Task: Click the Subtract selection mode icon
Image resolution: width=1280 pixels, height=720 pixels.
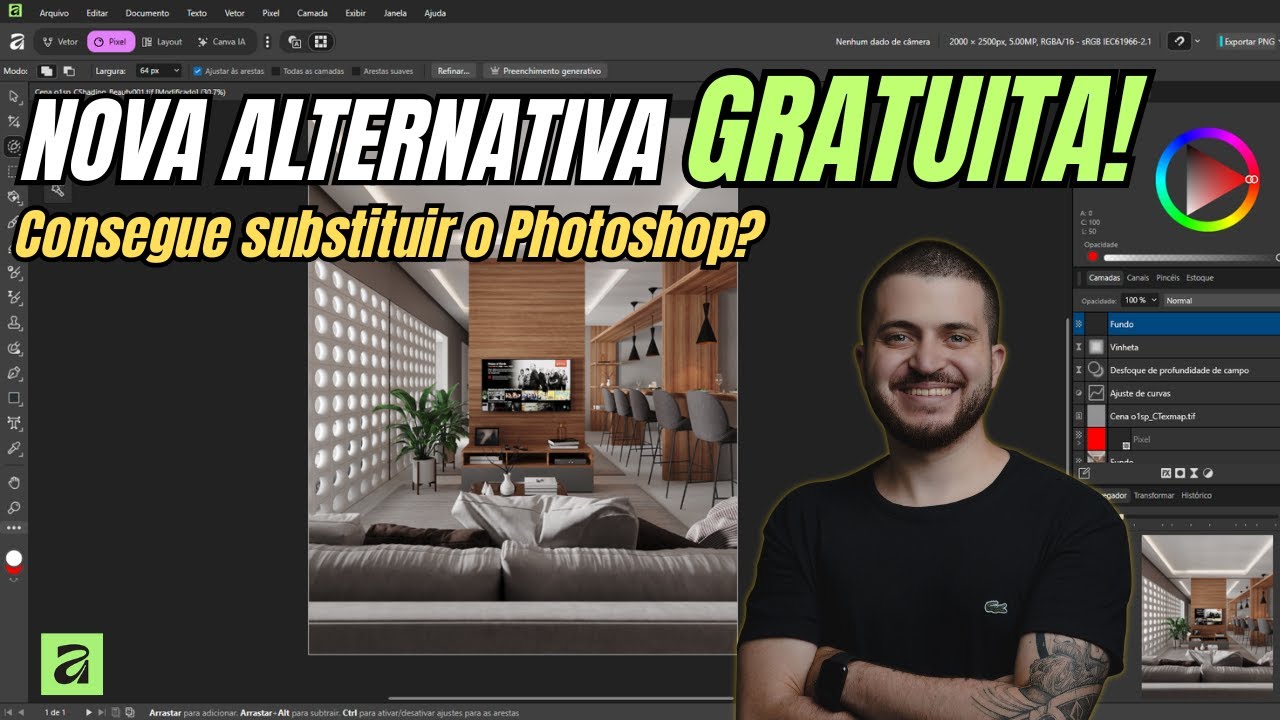Action: pos(68,71)
